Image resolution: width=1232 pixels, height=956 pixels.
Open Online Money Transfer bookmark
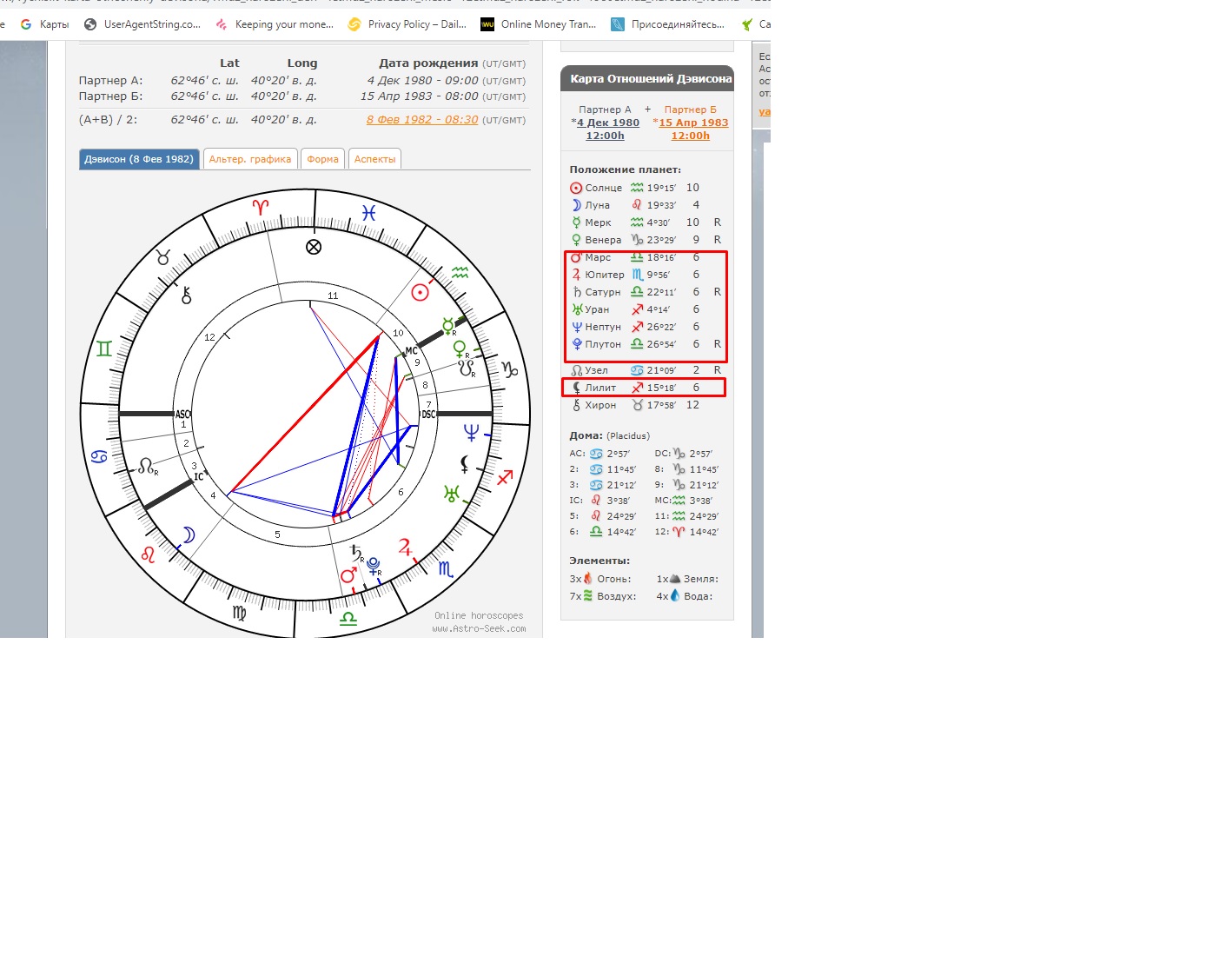click(539, 24)
